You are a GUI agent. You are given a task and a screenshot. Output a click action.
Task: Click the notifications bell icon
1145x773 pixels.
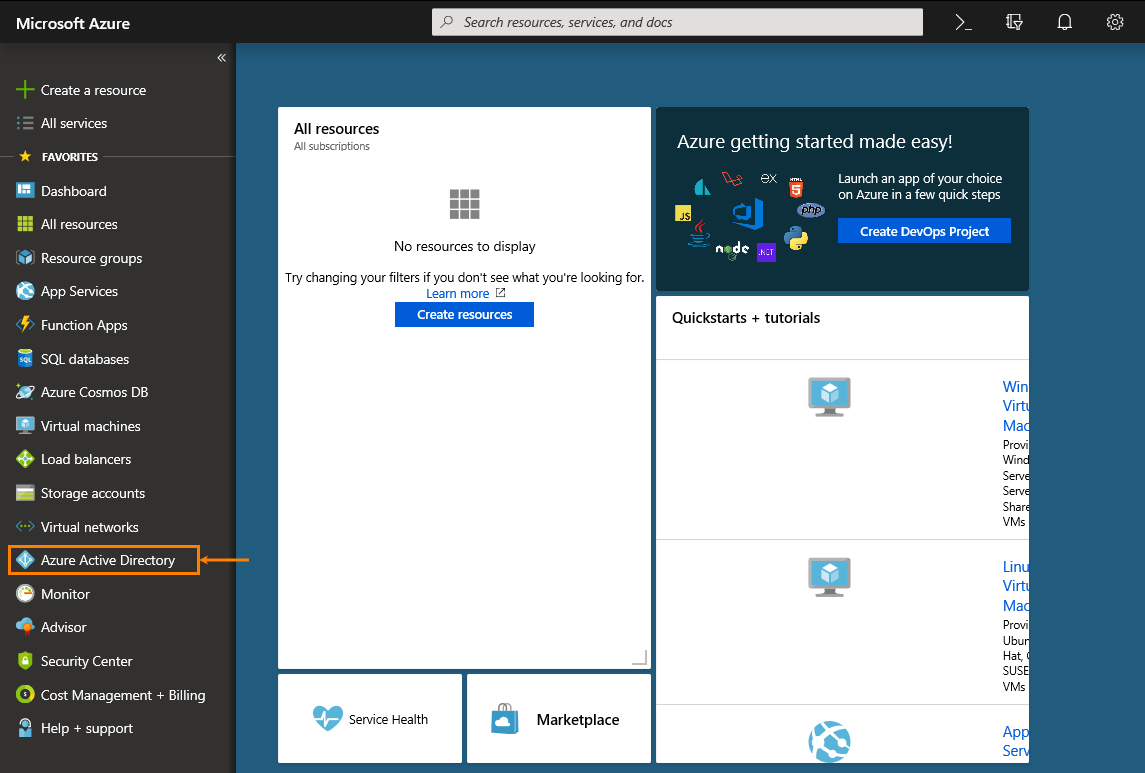click(x=1065, y=22)
